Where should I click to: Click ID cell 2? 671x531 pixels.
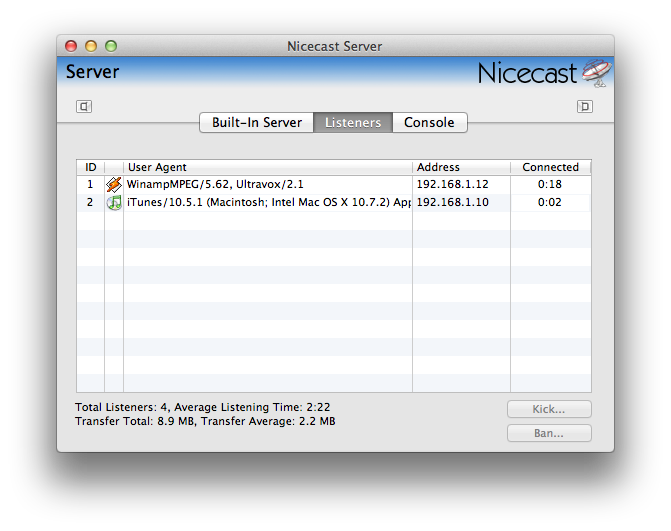[90, 202]
